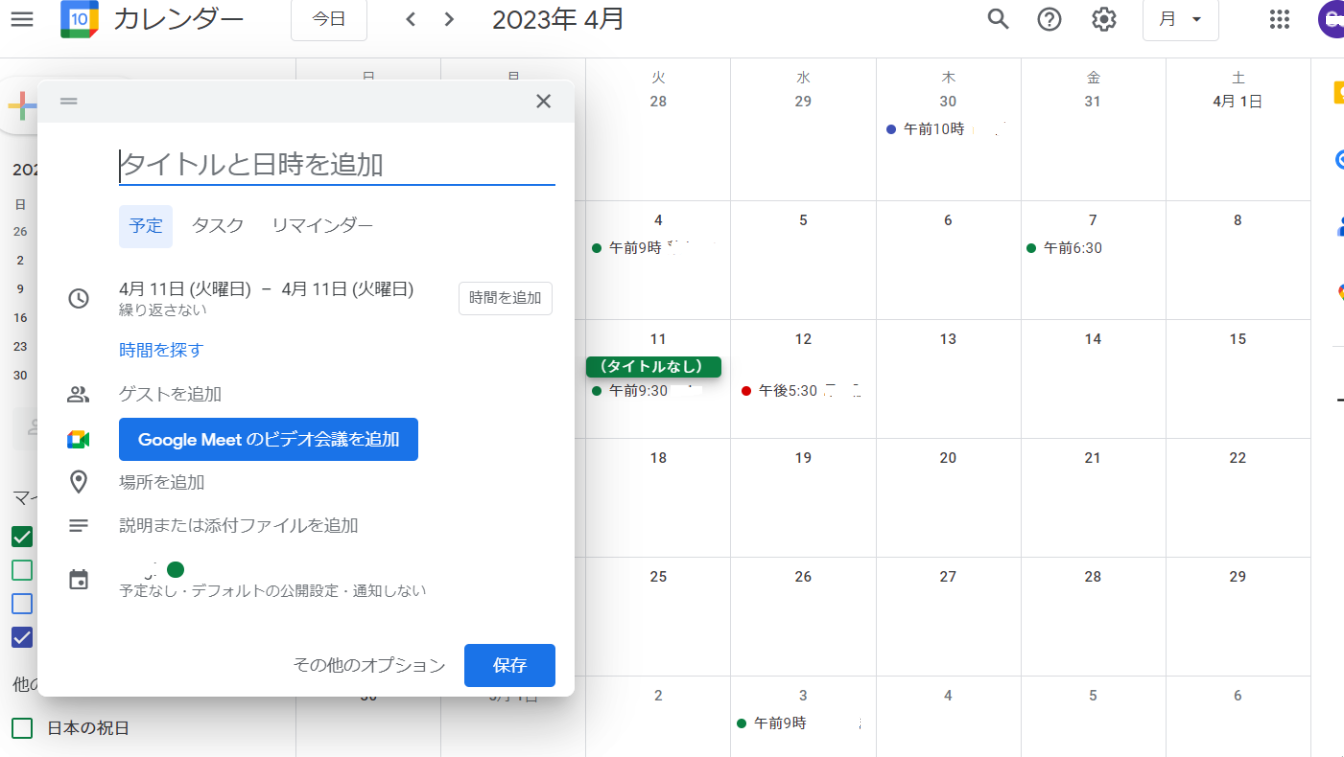Uncheck the dark blue calendar checkbox
The height and width of the screenshot is (757, 1344).
[22, 637]
